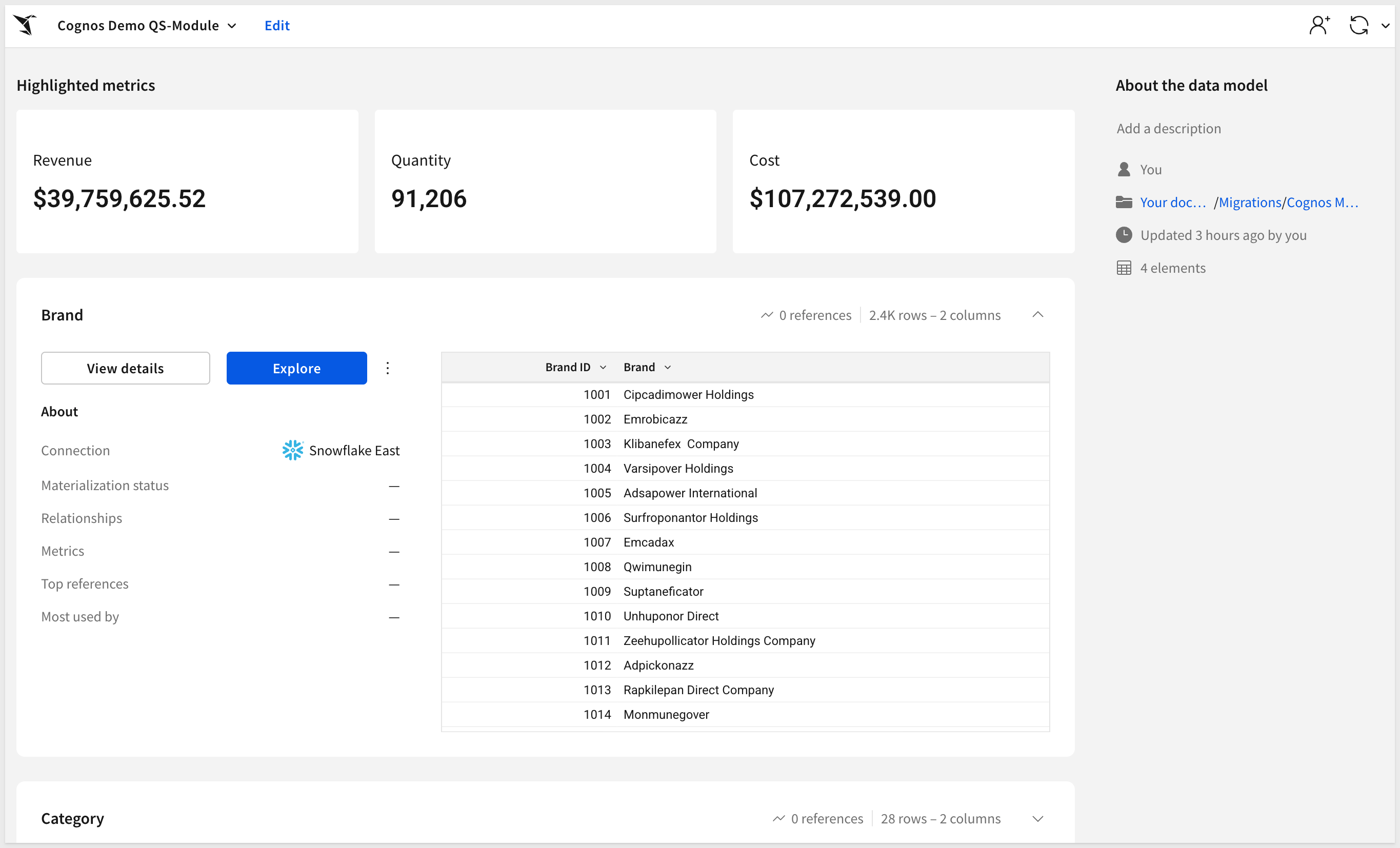The height and width of the screenshot is (848, 1400).
Task: Click the View details button
Action: (125, 368)
